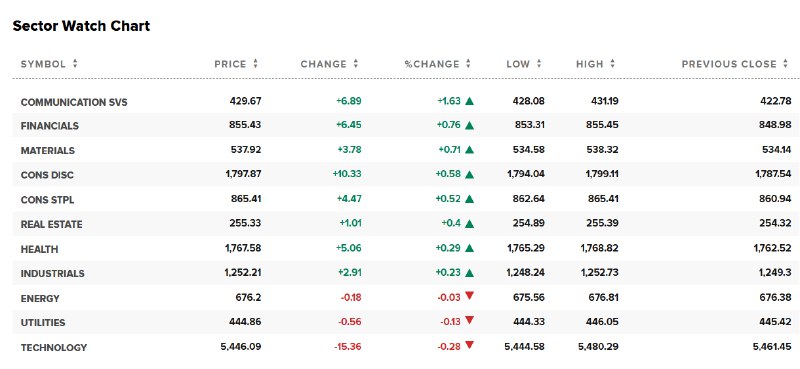Click the SYMBOL column header label
This screenshot has height=369, width=800.
click(x=43, y=64)
